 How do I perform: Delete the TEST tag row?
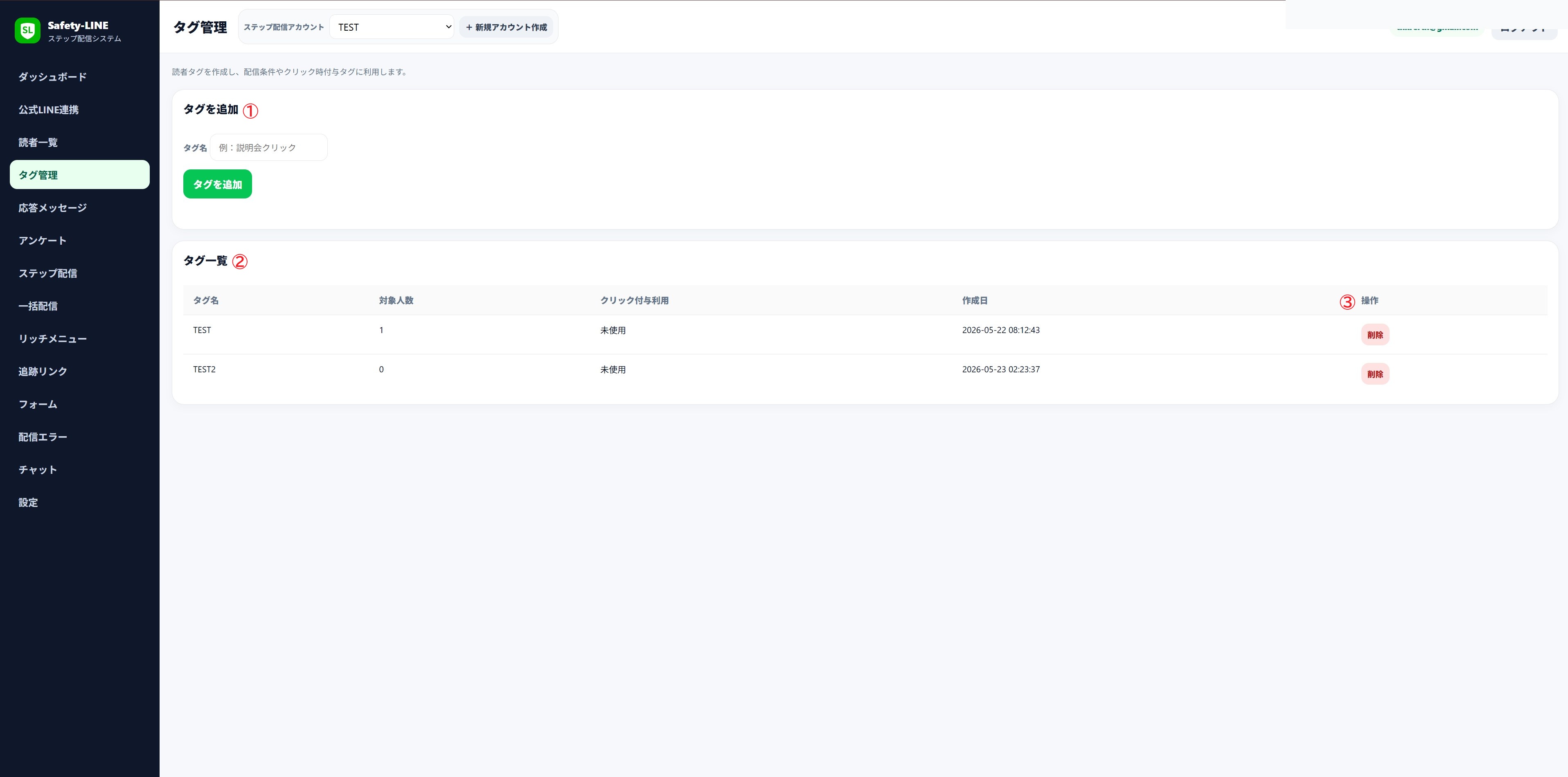point(1375,335)
